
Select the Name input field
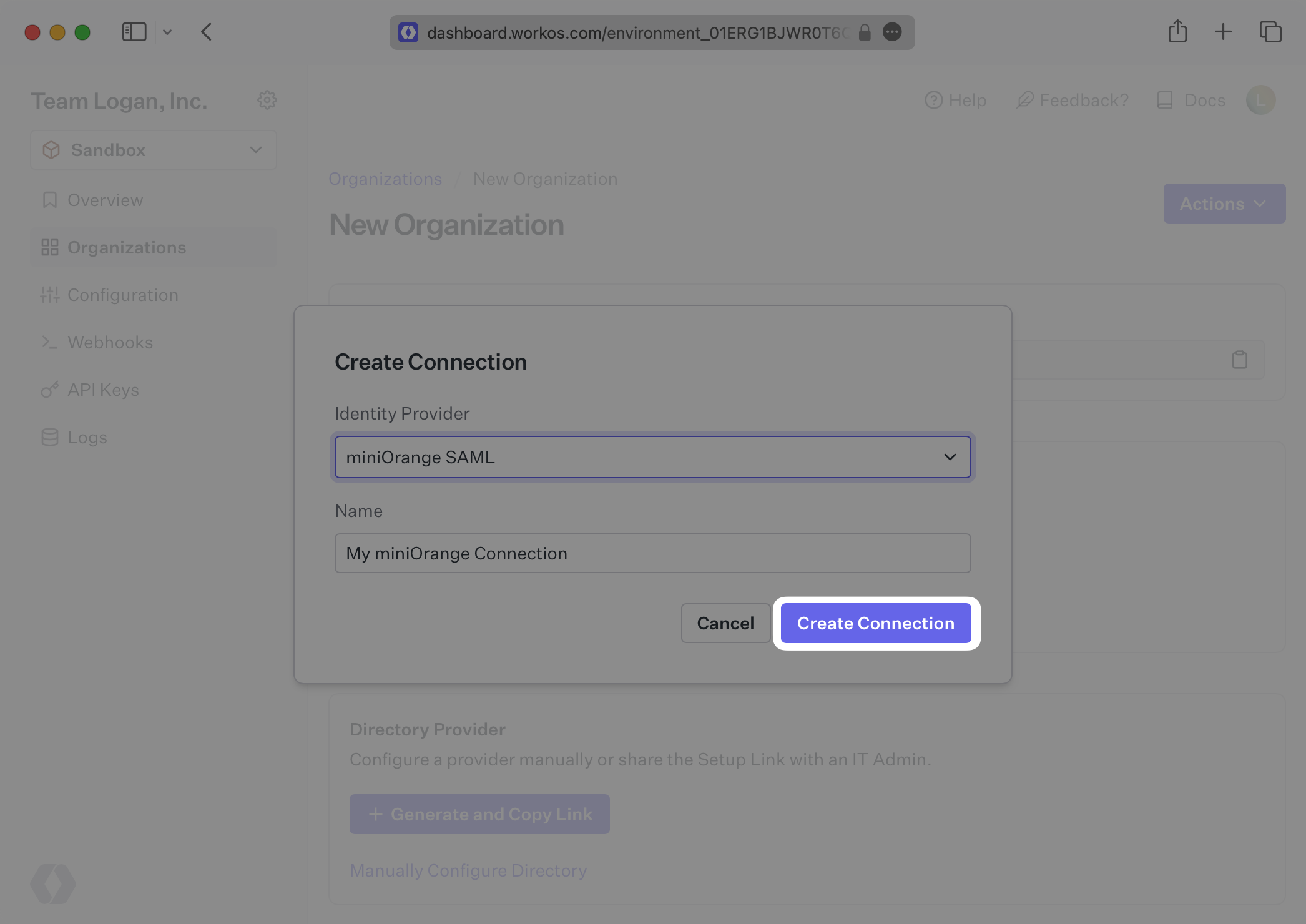653,553
